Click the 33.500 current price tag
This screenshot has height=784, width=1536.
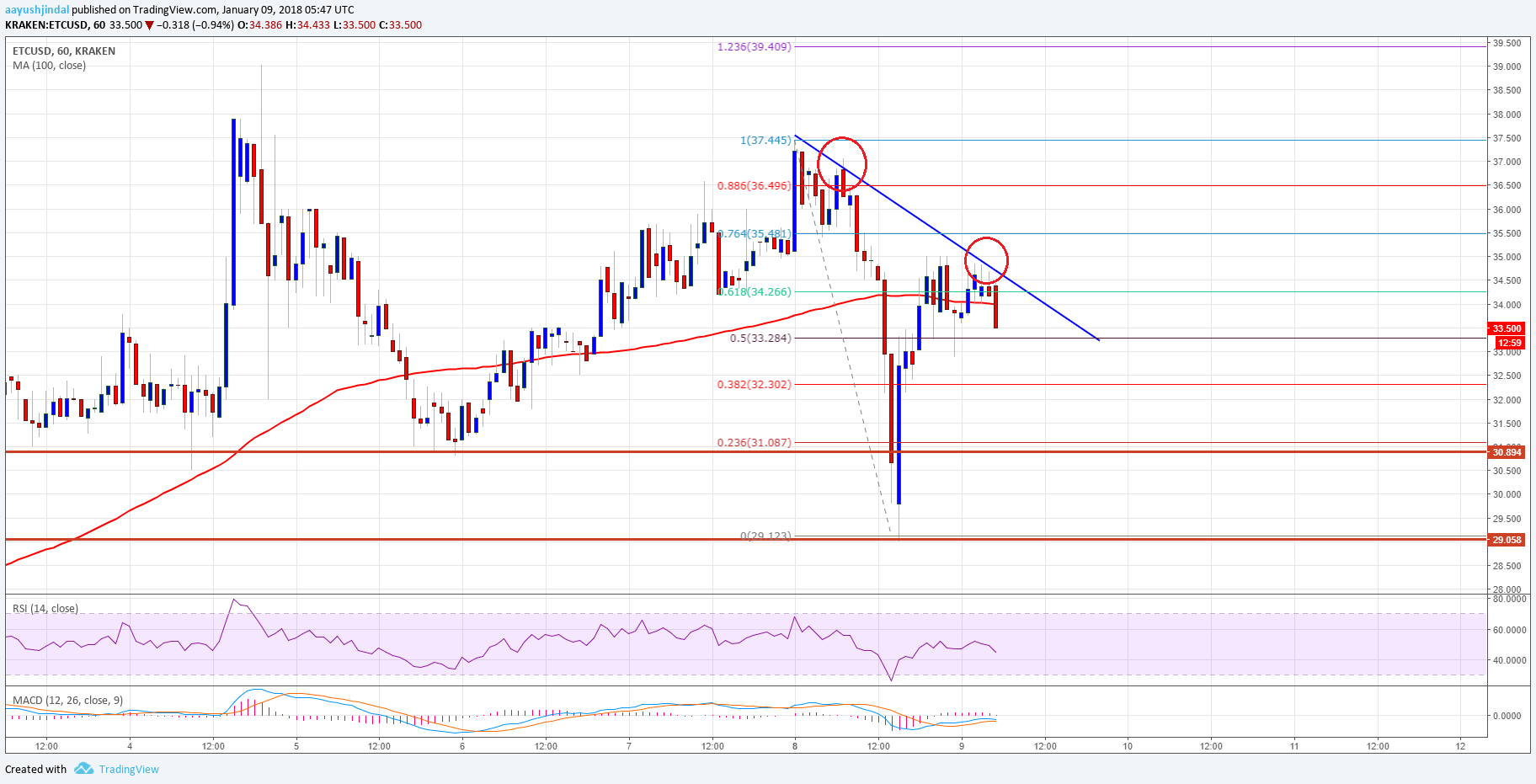[1507, 328]
